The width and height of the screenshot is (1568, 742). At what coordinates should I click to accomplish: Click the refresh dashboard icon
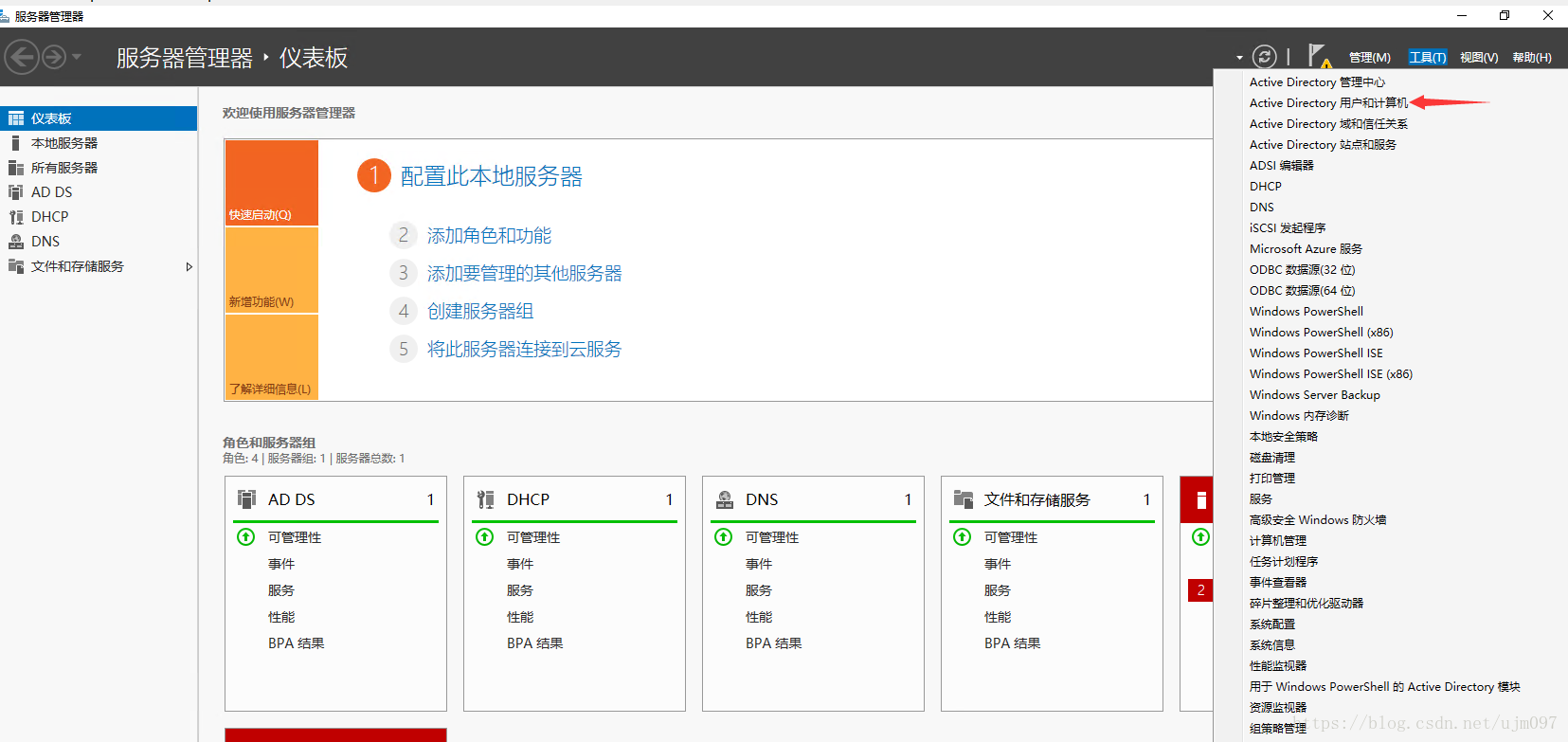(1265, 57)
